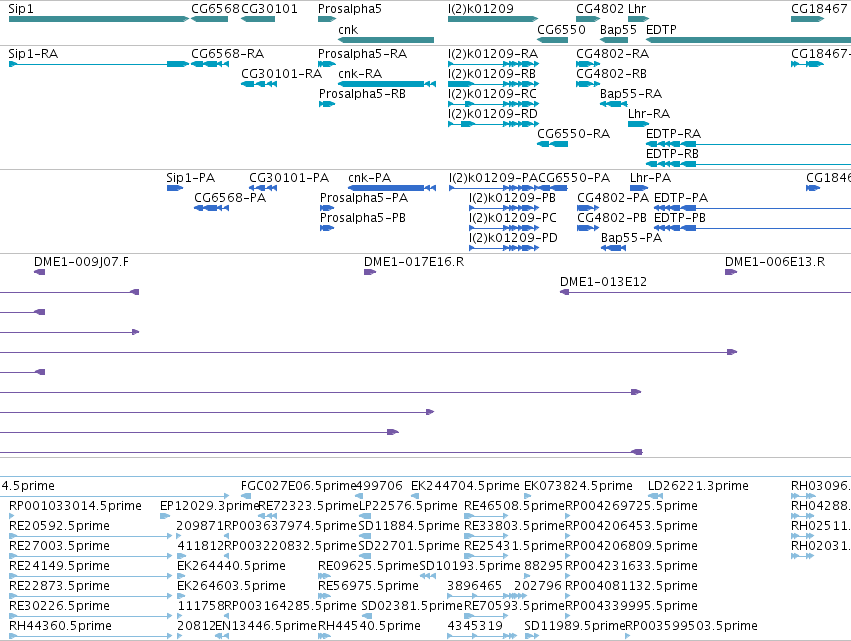Image resolution: width=851 pixels, height=641 pixels.
Task: Click the CG6568-PA protein label
Action: coord(230,198)
